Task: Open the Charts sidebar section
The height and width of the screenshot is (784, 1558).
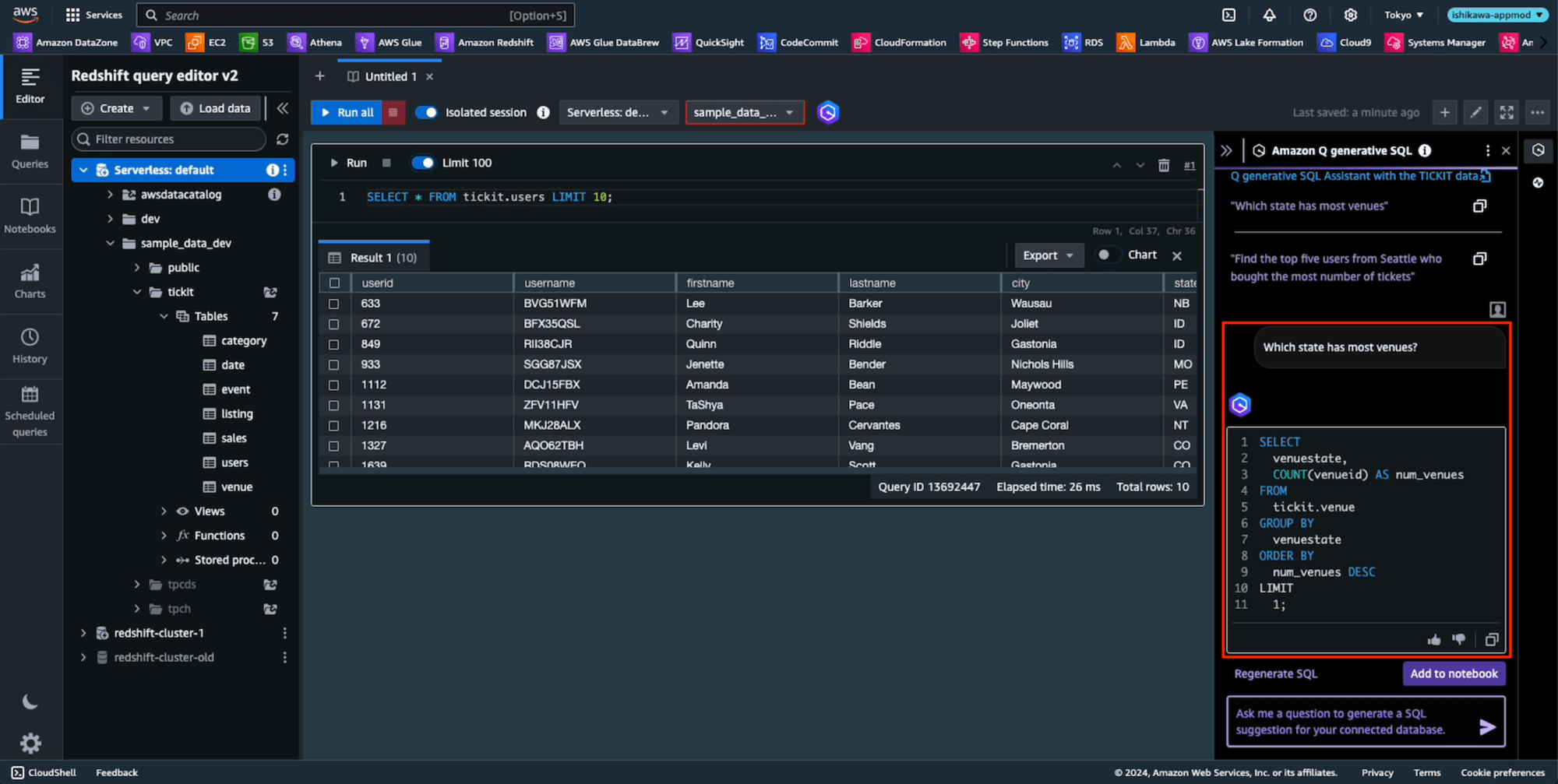Action: [30, 281]
